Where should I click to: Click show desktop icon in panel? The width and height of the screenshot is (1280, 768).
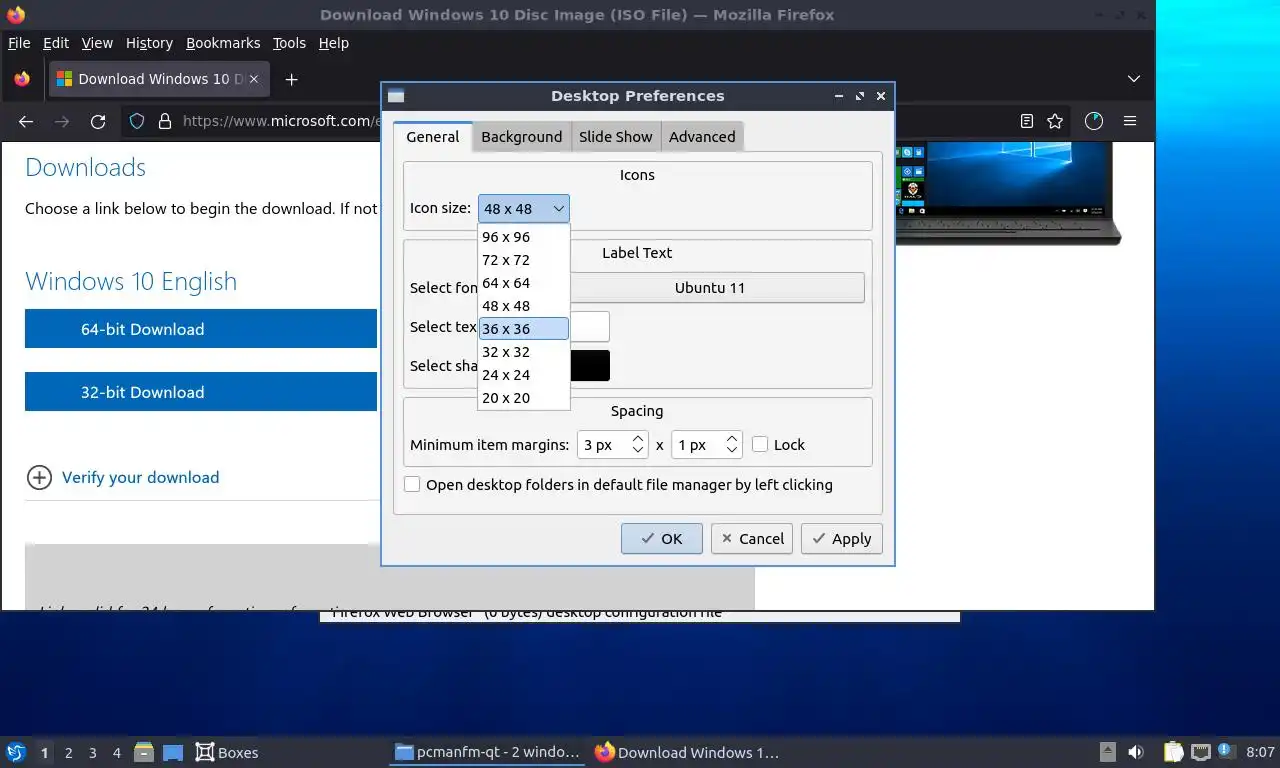tap(173, 752)
